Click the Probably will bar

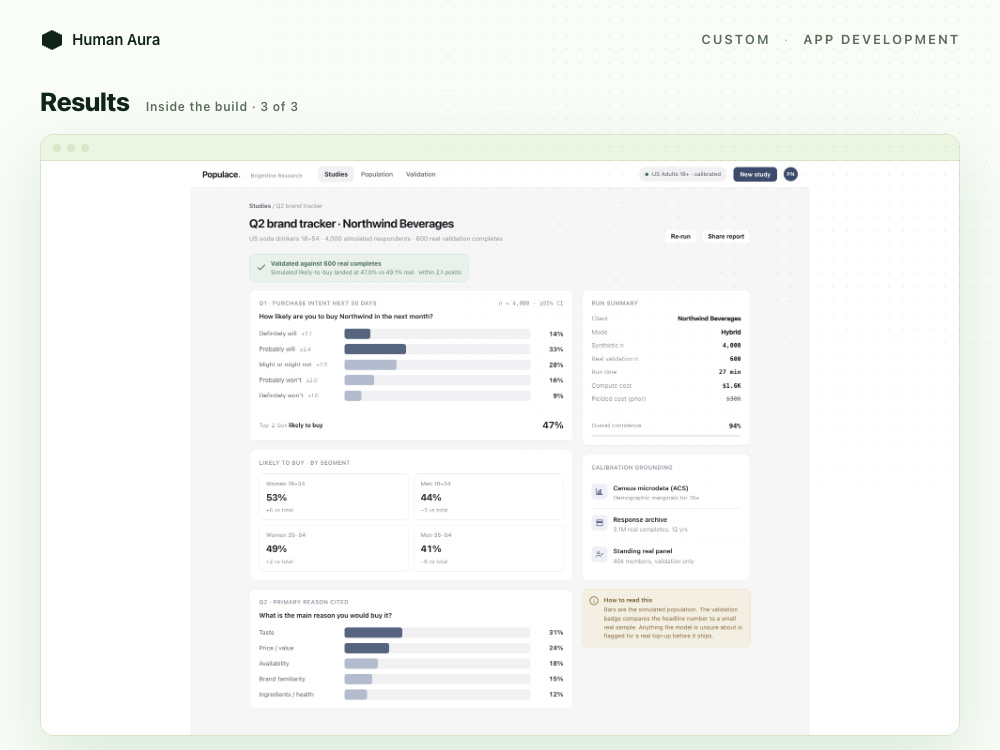point(437,349)
